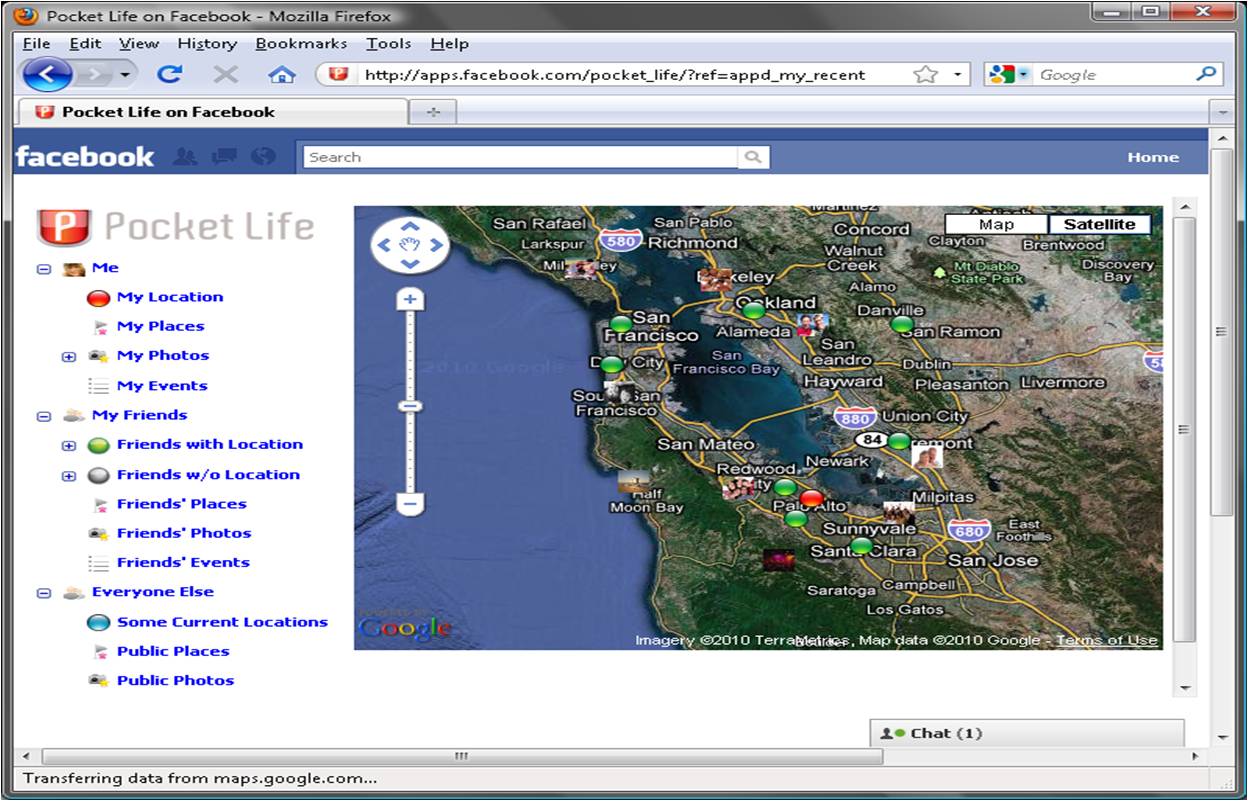Open photo thumbnail near Fremont
The height and width of the screenshot is (801, 1248).
[927, 457]
